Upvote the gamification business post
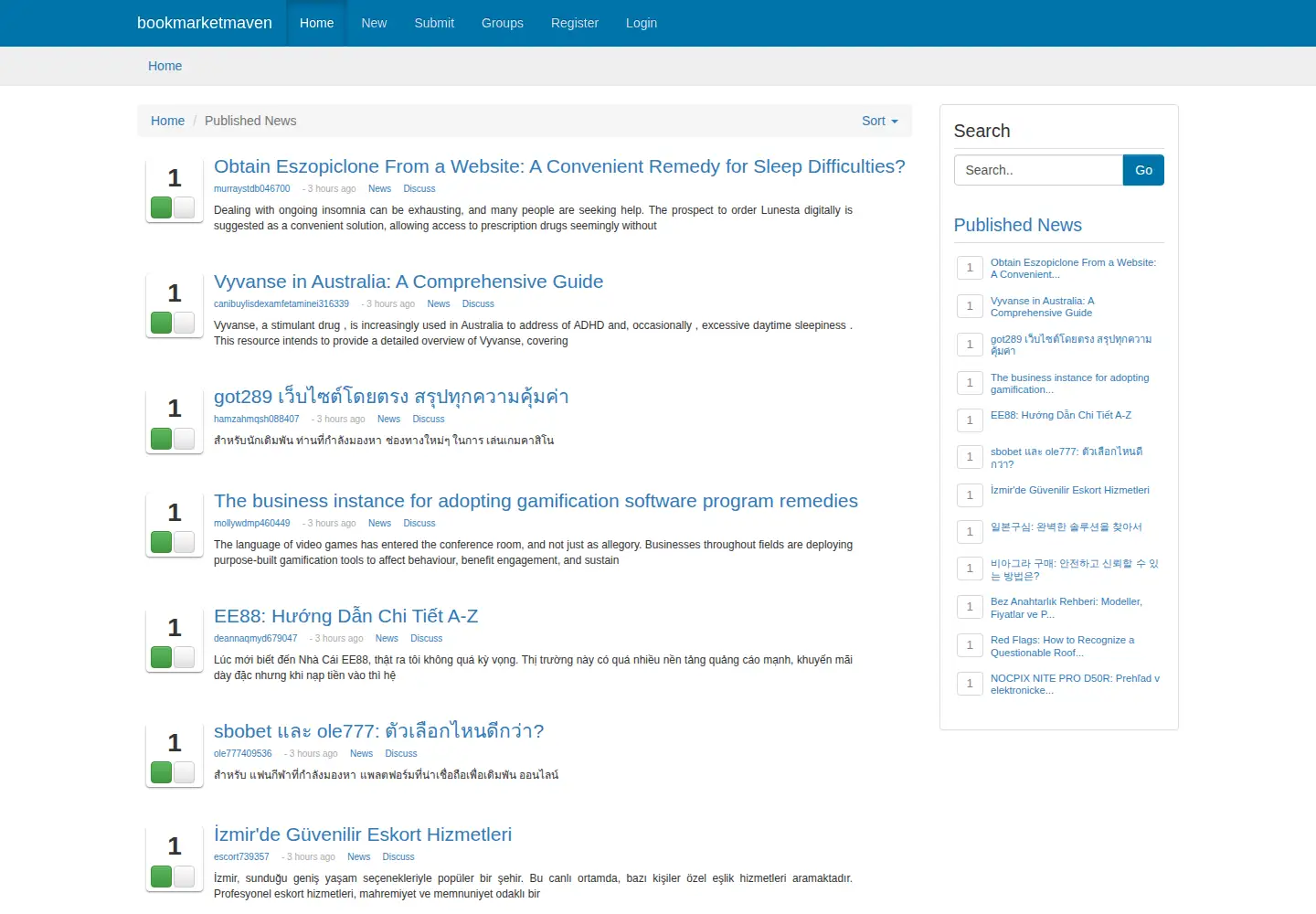The width and height of the screenshot is (1316, 914). coord(162,542)
